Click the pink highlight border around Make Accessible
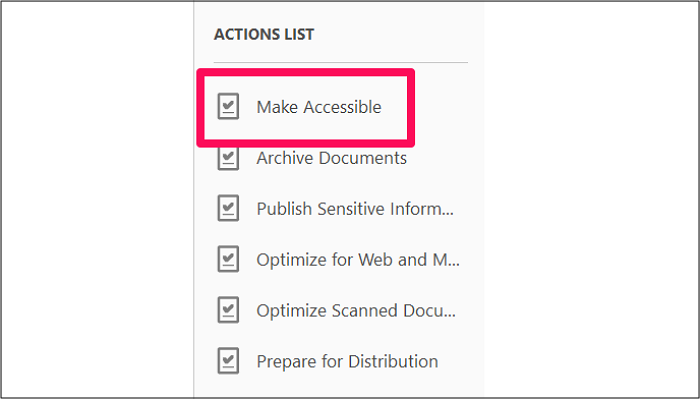The height and width of the screenshot is (399, 700). point(306,71)
